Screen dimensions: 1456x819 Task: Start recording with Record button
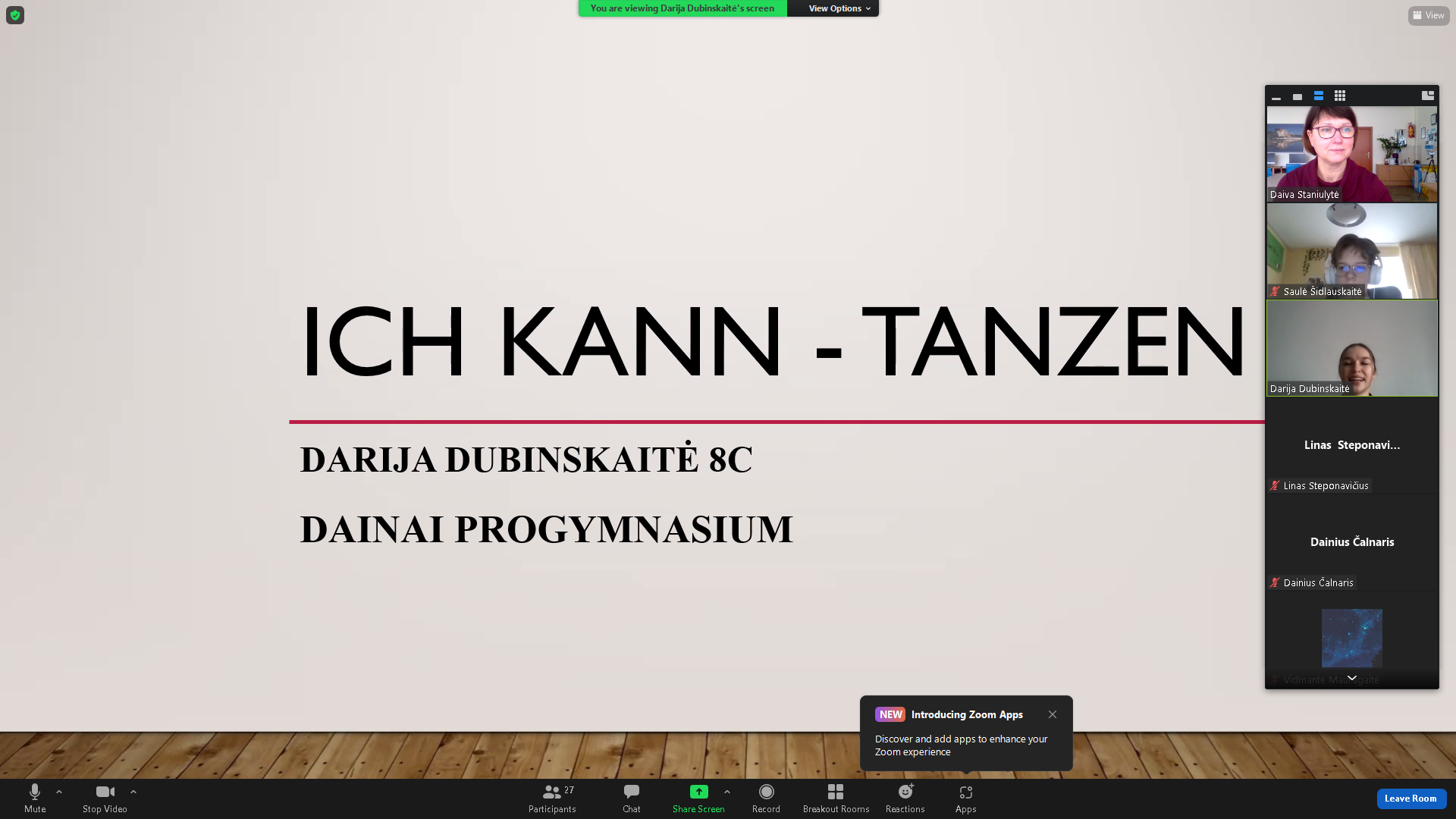pyautogui.click(x=766, y=792)
